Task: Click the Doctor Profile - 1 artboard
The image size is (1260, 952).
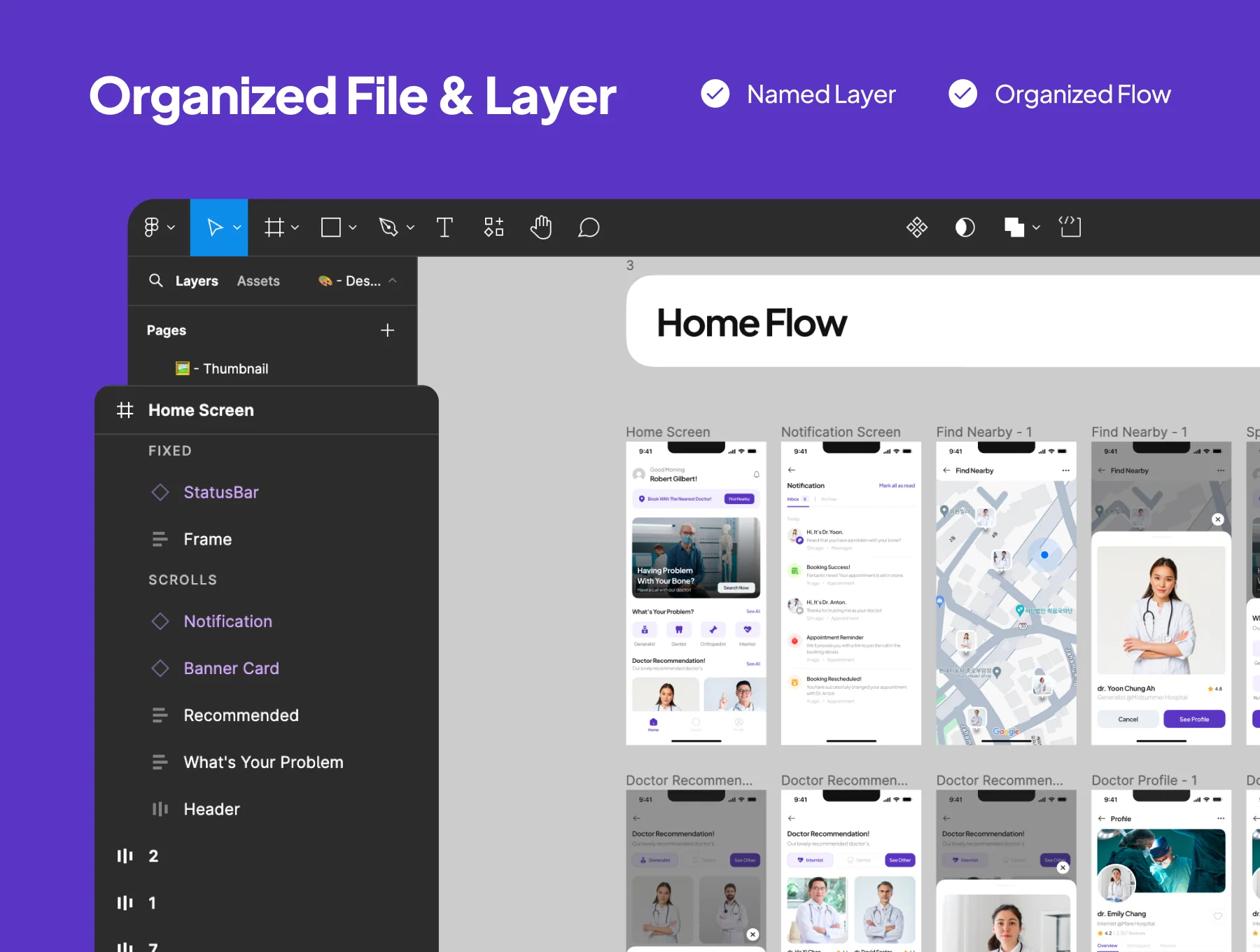Action: (x=1161, y=870)
